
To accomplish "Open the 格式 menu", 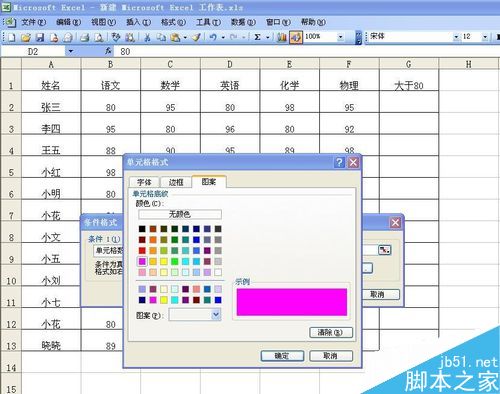I will (173, 22).
